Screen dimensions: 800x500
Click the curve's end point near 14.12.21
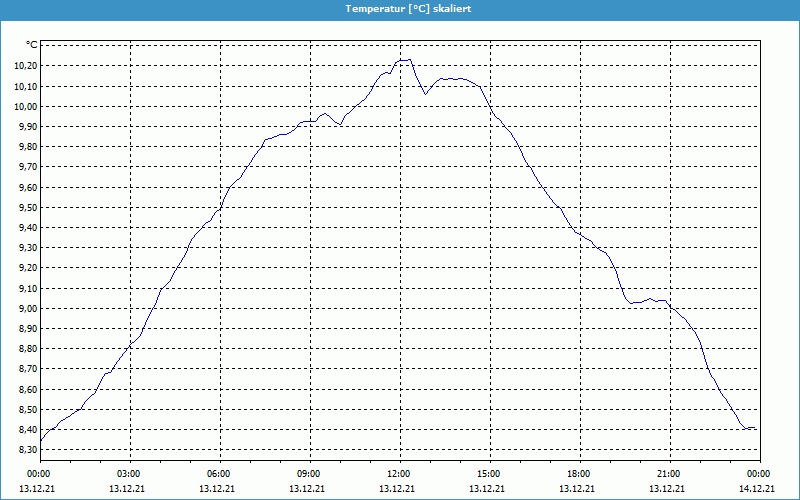coord(755,428)
